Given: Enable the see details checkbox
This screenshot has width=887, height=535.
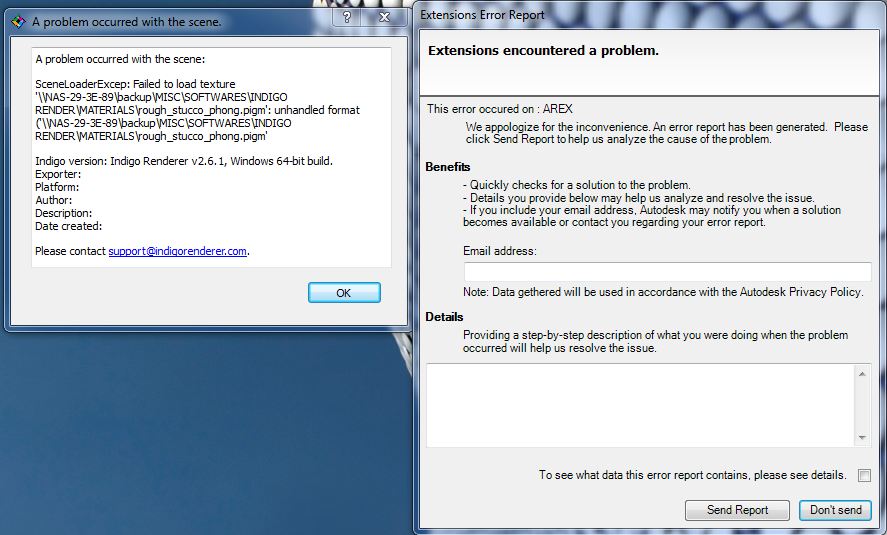Looking at the screenshot, I should (x=864, y=475).
